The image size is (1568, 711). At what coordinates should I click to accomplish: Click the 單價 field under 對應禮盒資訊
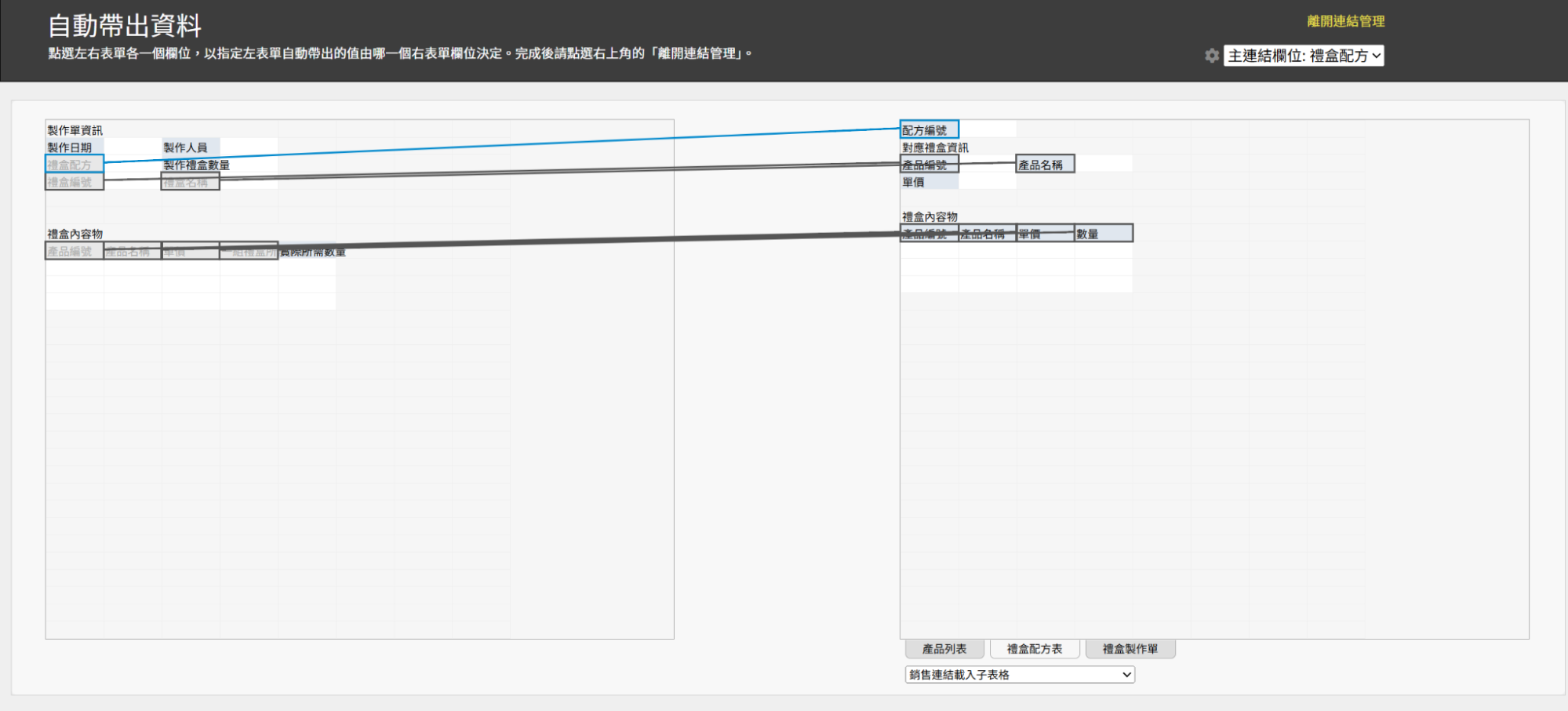929,182
